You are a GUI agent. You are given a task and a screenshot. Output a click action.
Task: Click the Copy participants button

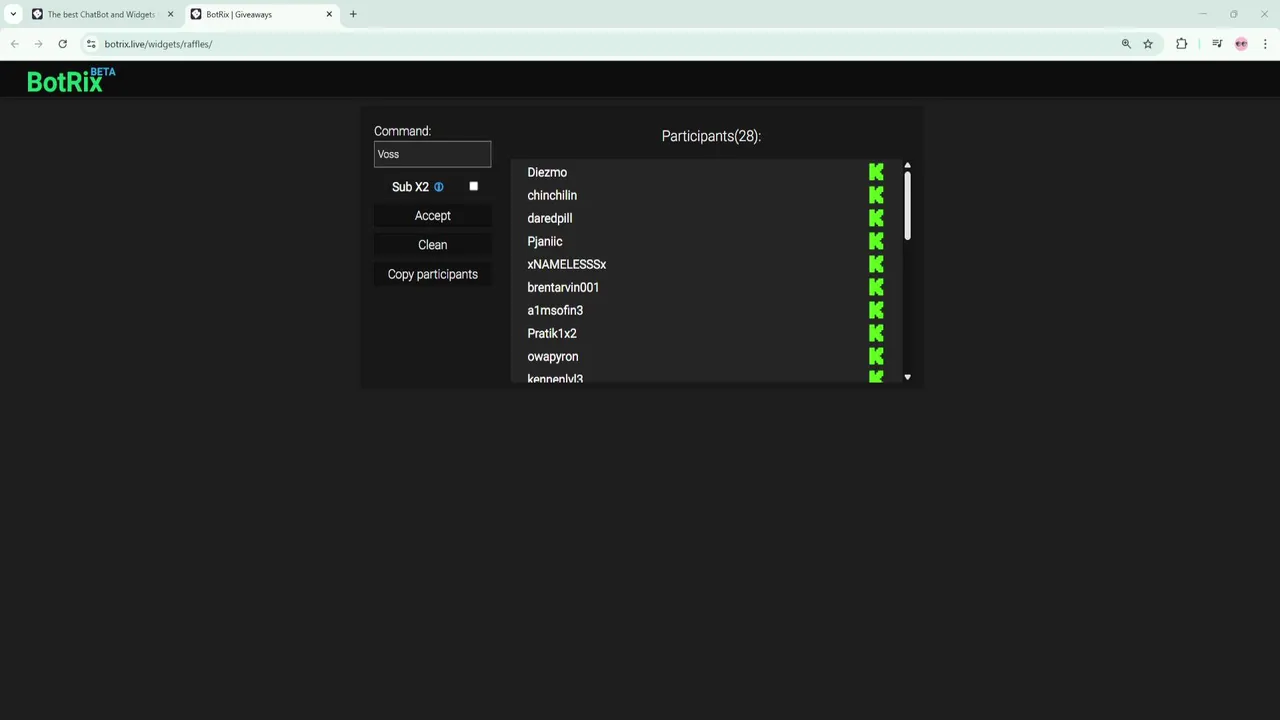[433, 274]
